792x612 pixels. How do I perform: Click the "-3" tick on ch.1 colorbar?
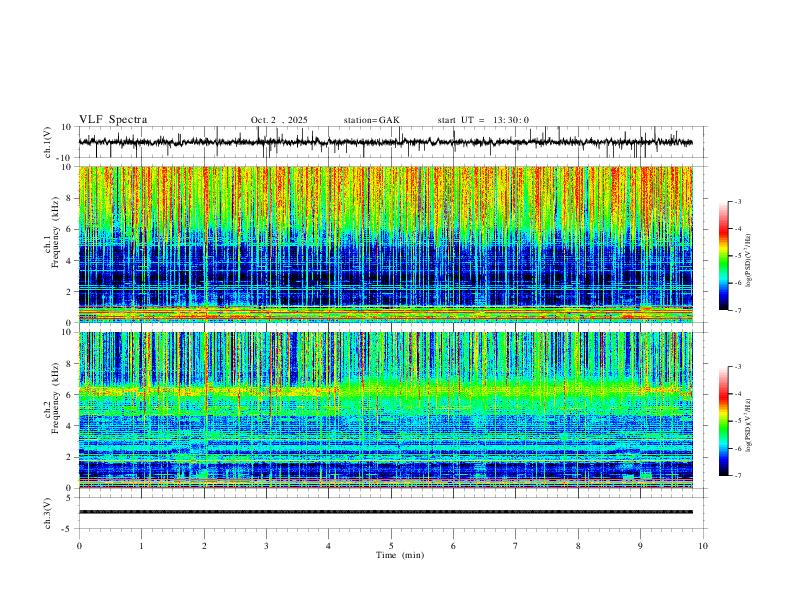(x=737, y=201)
